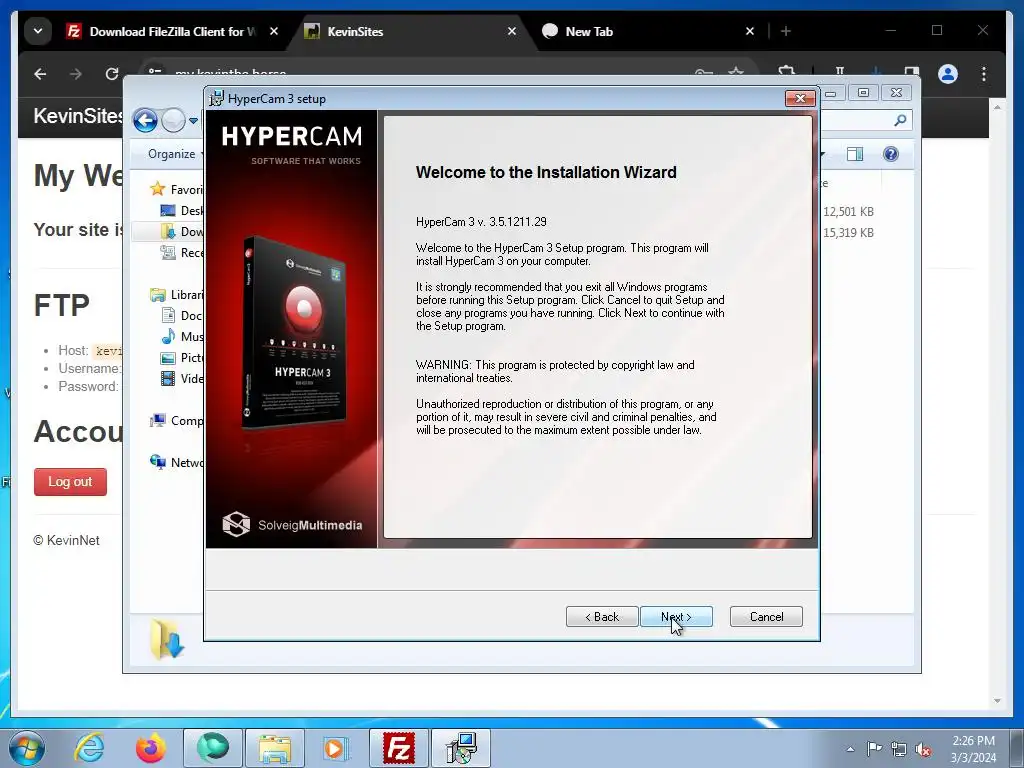1024x768 pixels.
Task: Click the 15,319 KB file size
Action: tap(848, 232)
